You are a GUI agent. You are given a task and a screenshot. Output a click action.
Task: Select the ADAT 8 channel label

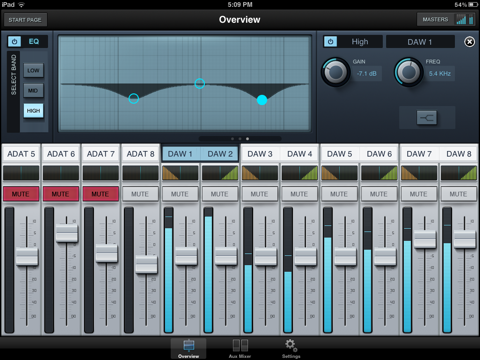point(140,154)
